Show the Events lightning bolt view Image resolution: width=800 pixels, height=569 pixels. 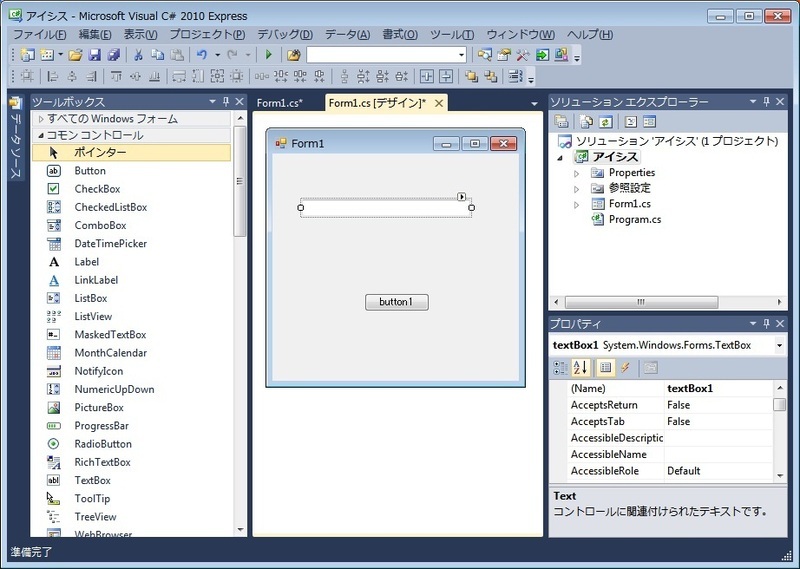click(625, 367)
